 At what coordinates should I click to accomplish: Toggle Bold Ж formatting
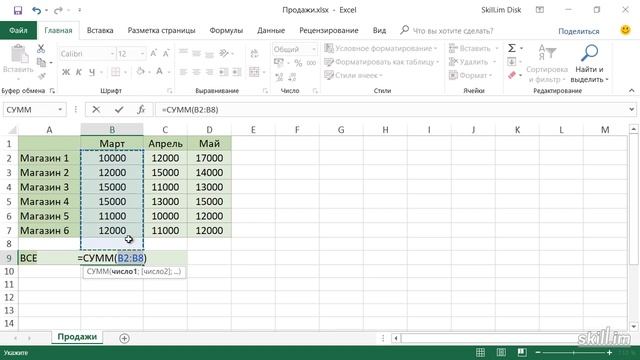pos(66,72)
